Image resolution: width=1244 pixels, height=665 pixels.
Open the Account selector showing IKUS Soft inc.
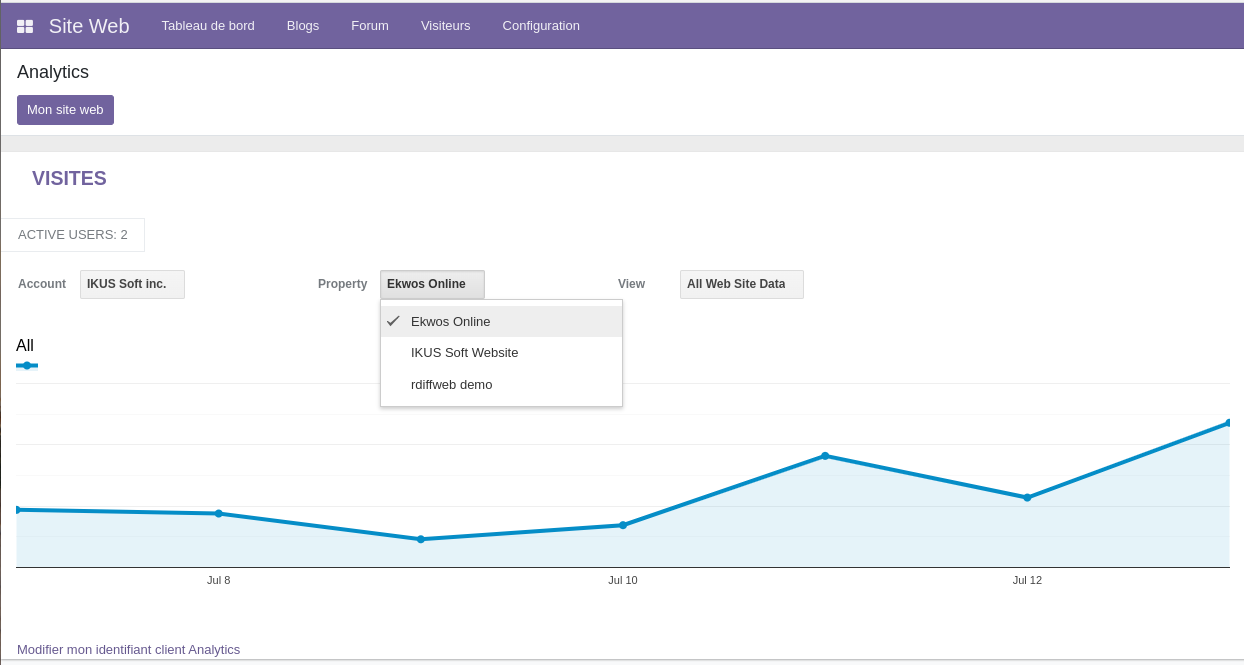(x=132, y=284)
